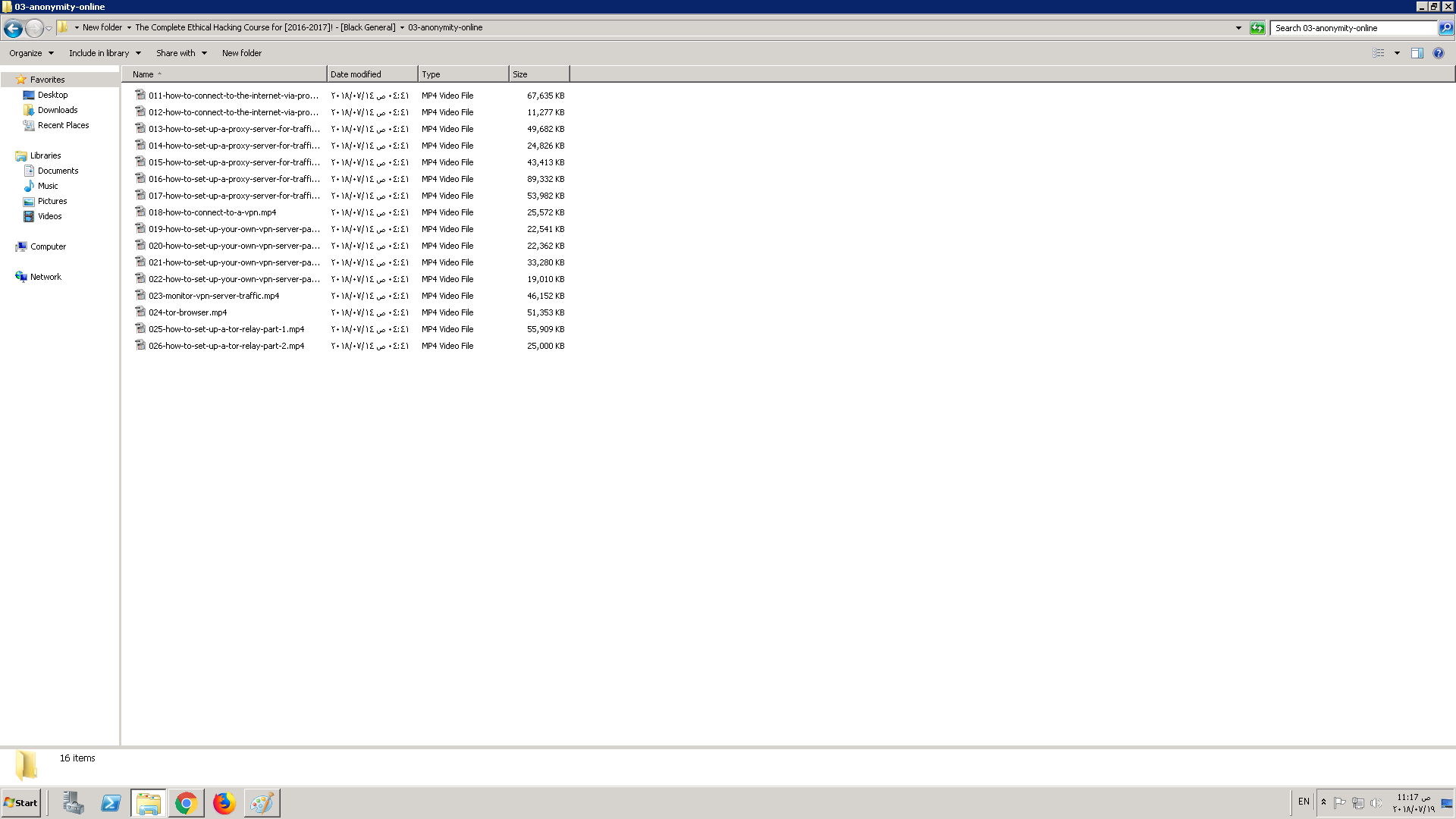Image resolution: width=1456 pixels, height=819 pixels.
Task: Sort files by the Size column
Action: pyautogui.click(x=538, y=74)
